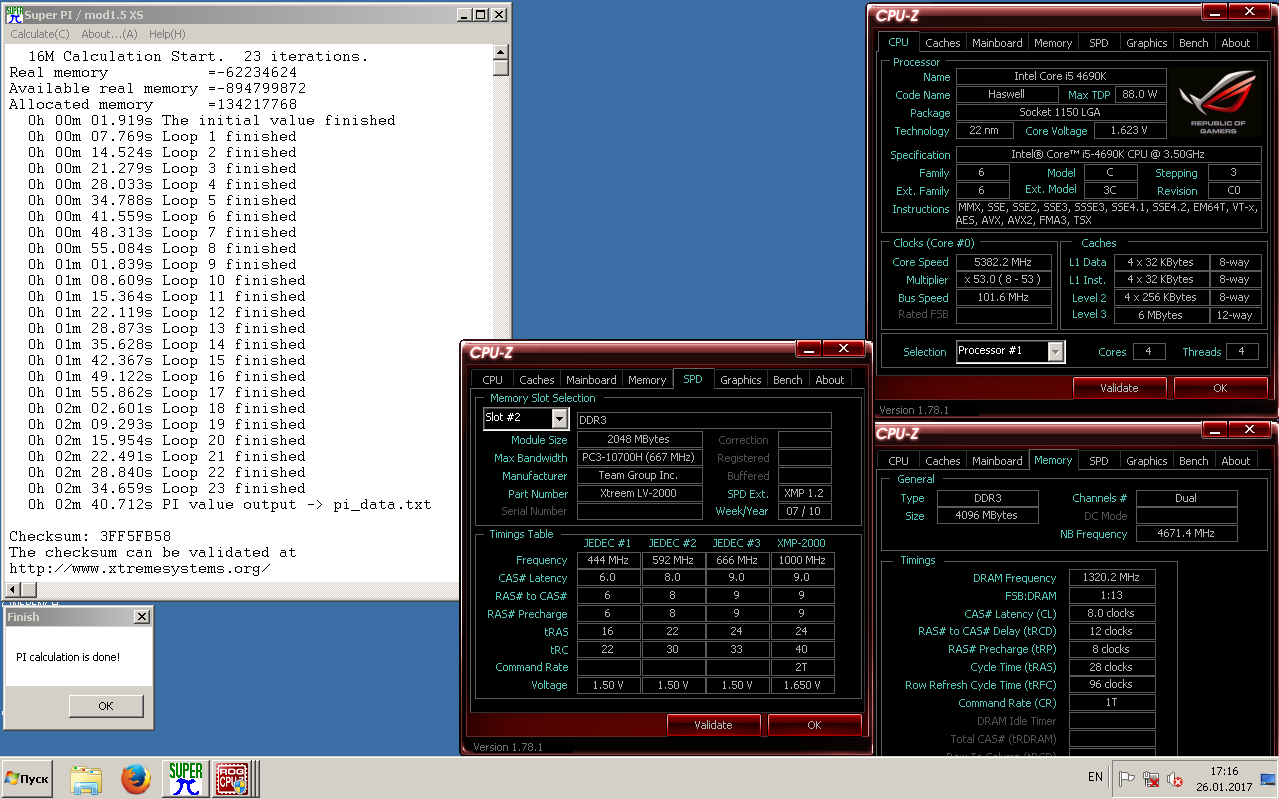The height and width of the screenshot is (799, 1279).
Task: Open Memory tab in top CPU-Z window
Action: pyautogui.click(x=1053, y=43)
